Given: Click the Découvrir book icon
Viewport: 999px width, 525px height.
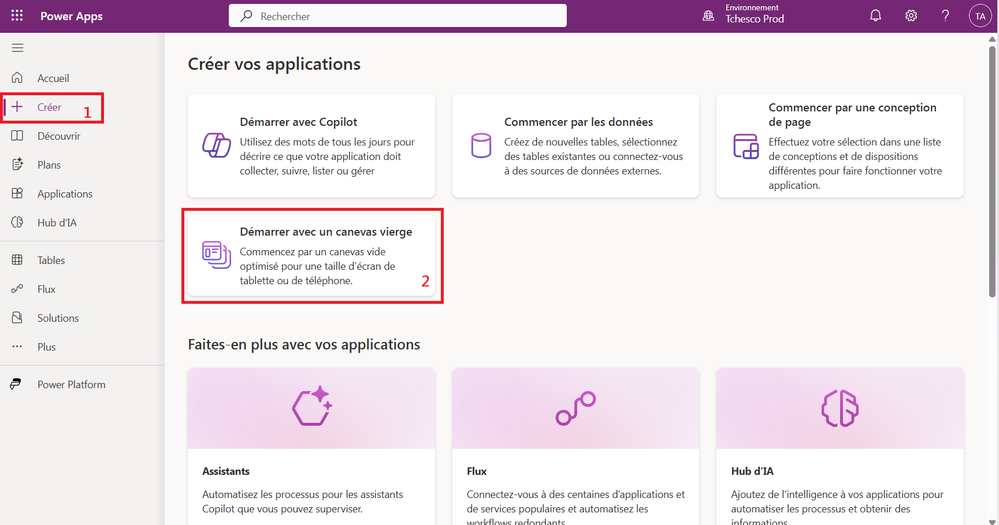Looking at the screenshot, I should [17, 136].
